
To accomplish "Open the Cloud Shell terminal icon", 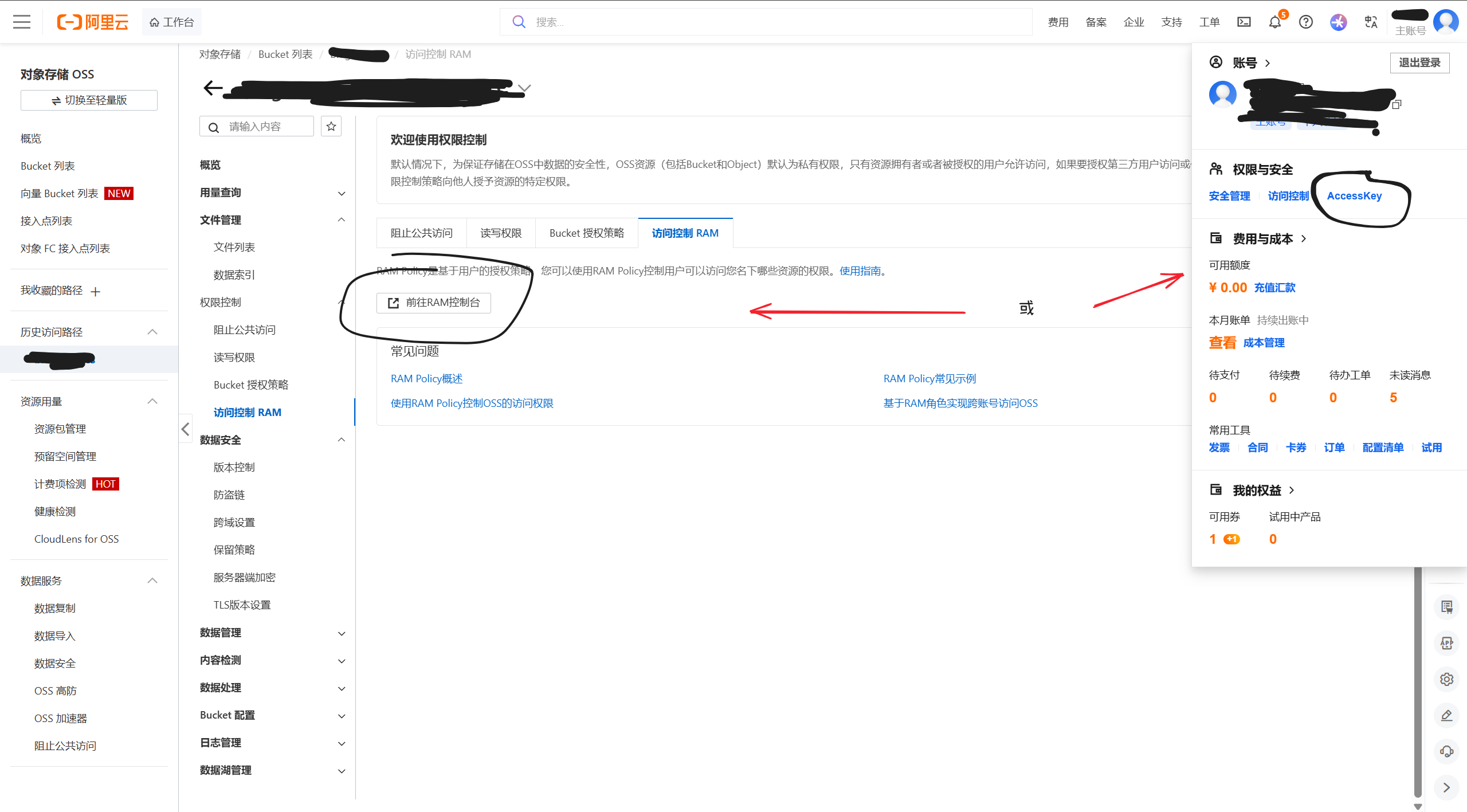I will [x=1244, y=22].
